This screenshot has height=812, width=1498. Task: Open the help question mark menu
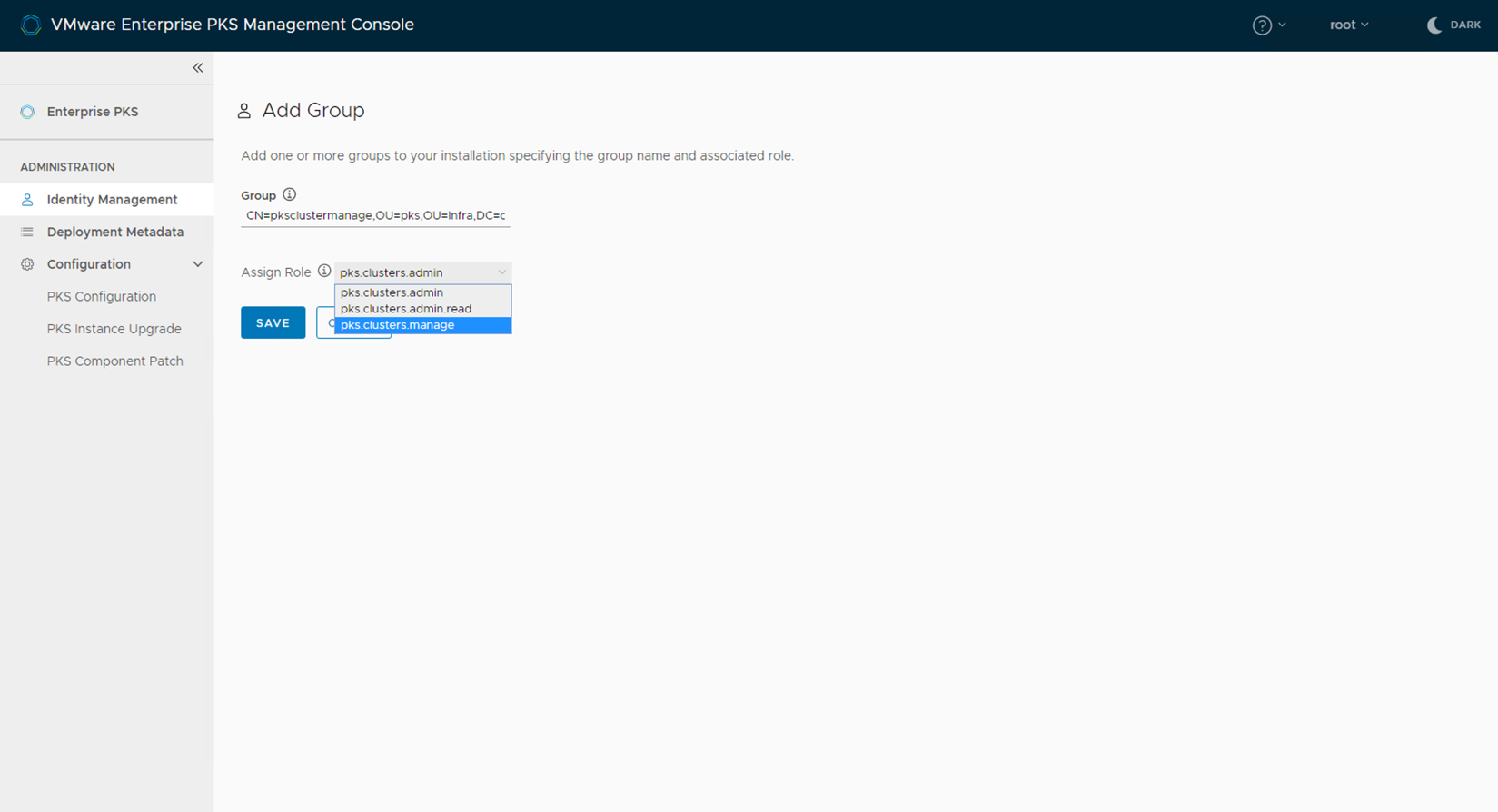click(1268, 25)
